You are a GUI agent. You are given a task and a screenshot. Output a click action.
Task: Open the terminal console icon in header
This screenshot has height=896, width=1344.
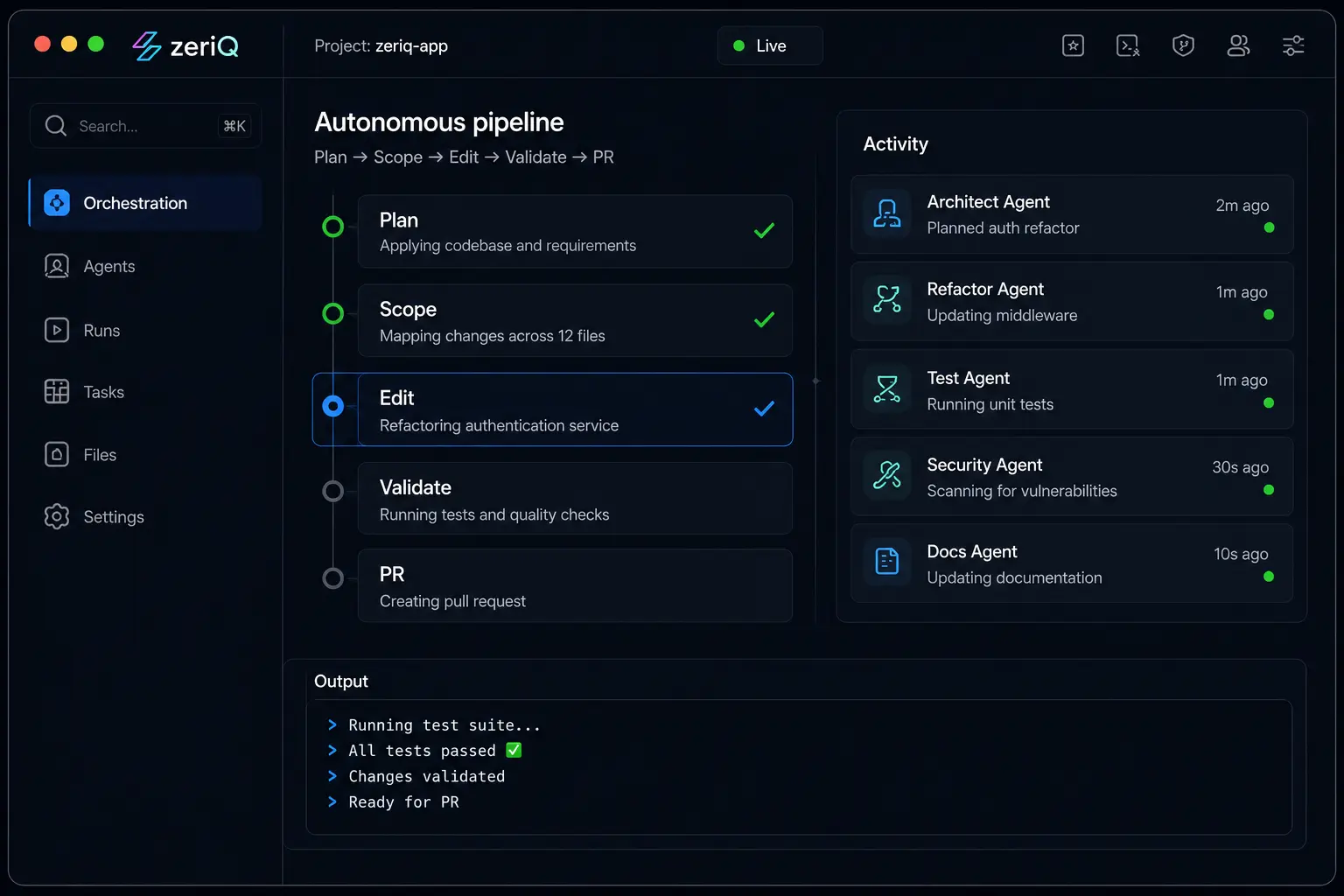click(1128, 45)
